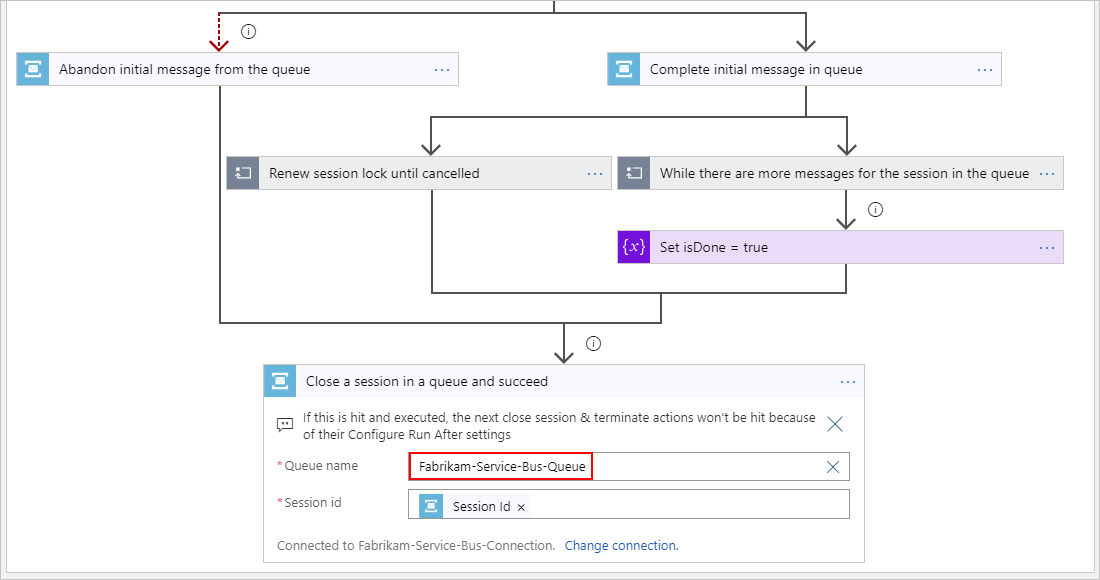This screenshot has height=580, width=1100.
Task: Clear the Queue name field value
Action: pyautogui.click(x=832, y=466)
